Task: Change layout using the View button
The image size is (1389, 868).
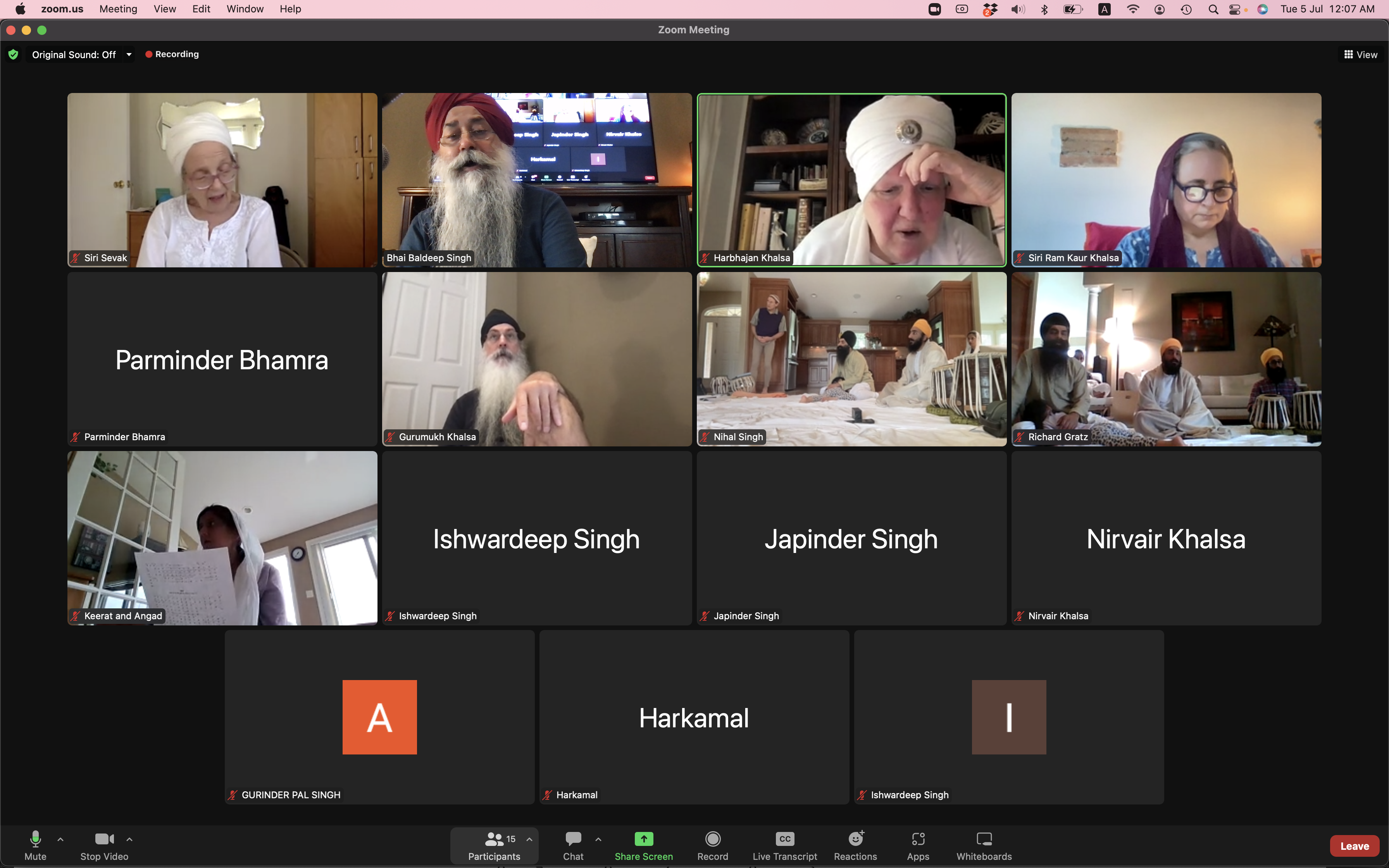Action: [1360, 55]
